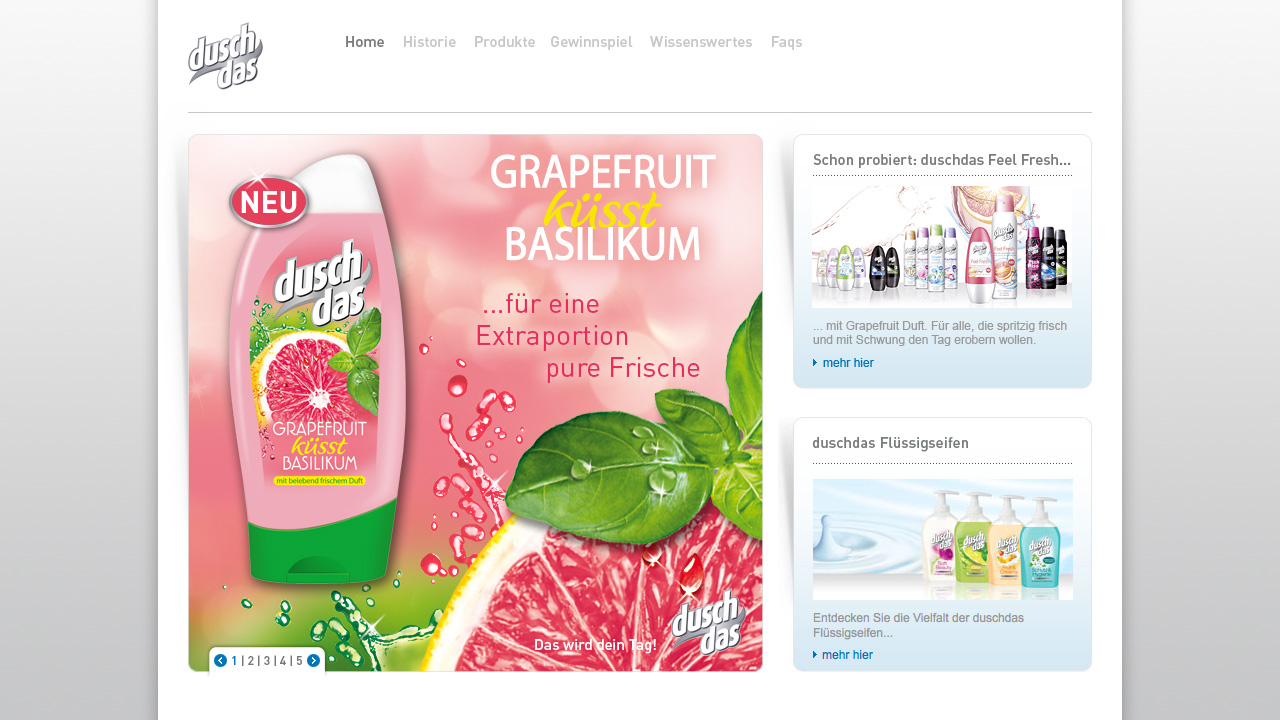Image resolution: width=1280 pixels, height=720 pixels.
Task: Click the NEU badge on the banner
Action: (x=269, y=201)
